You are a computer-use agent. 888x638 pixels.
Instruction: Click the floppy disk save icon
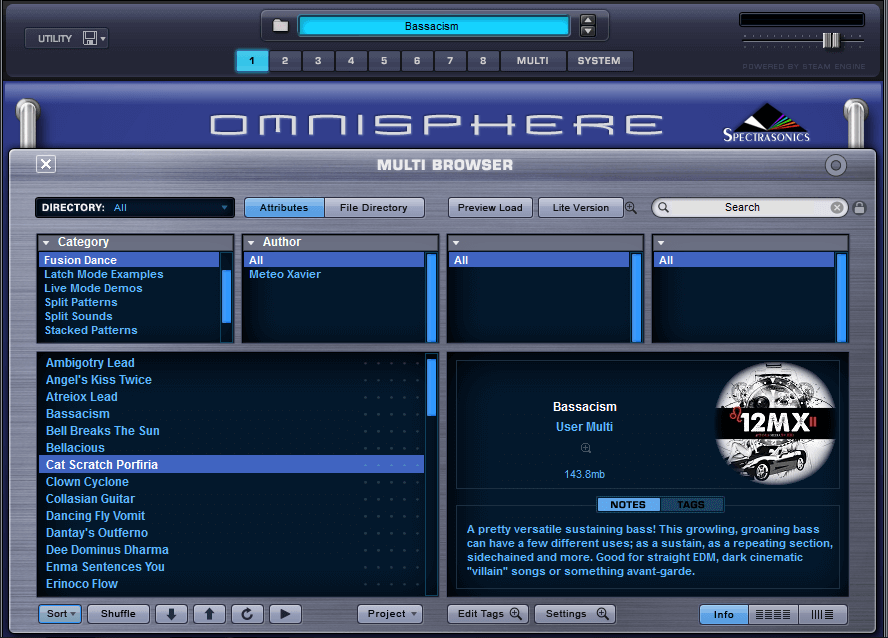point(90,38)
